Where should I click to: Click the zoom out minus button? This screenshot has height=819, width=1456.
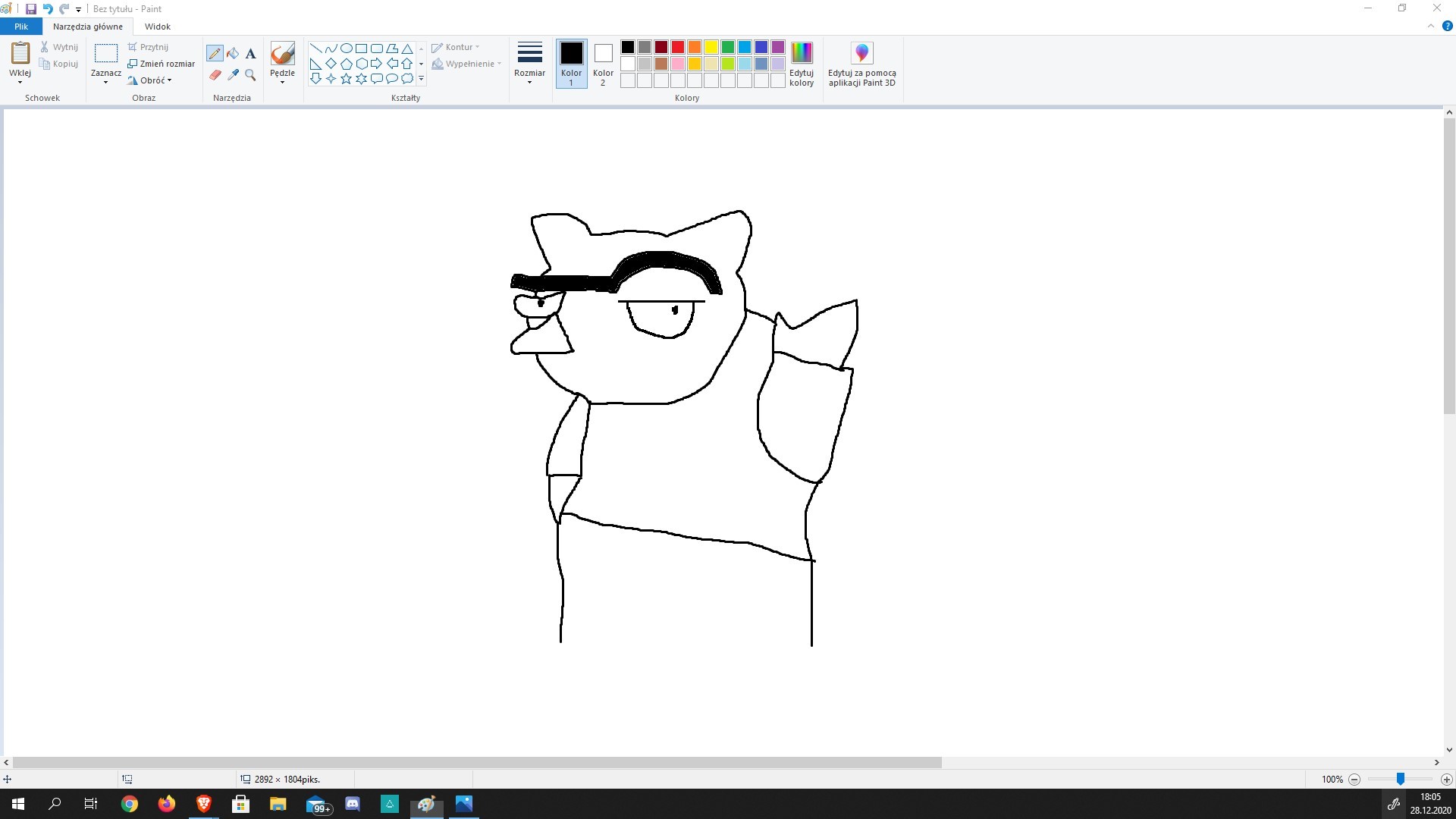coord(1354,779)
